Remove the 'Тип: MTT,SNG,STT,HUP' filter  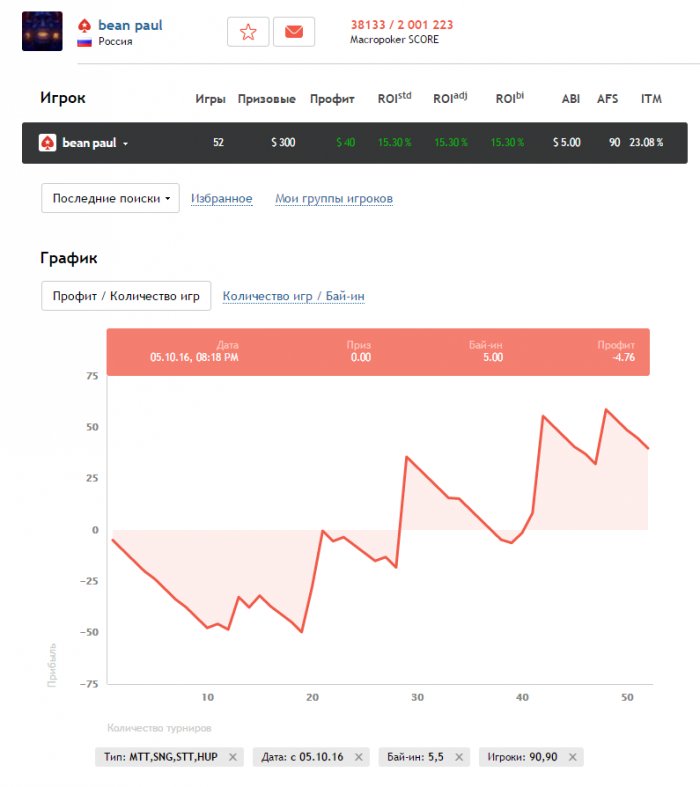click(233, 757)
